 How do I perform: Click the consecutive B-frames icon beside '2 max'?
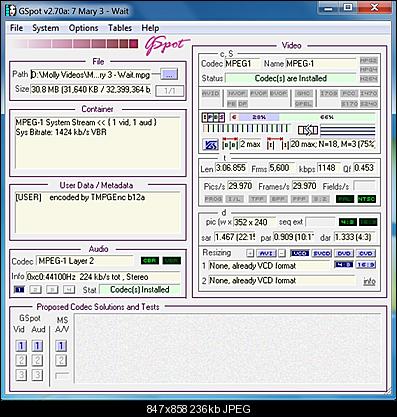pyautogui.click(x=230, y=145)
